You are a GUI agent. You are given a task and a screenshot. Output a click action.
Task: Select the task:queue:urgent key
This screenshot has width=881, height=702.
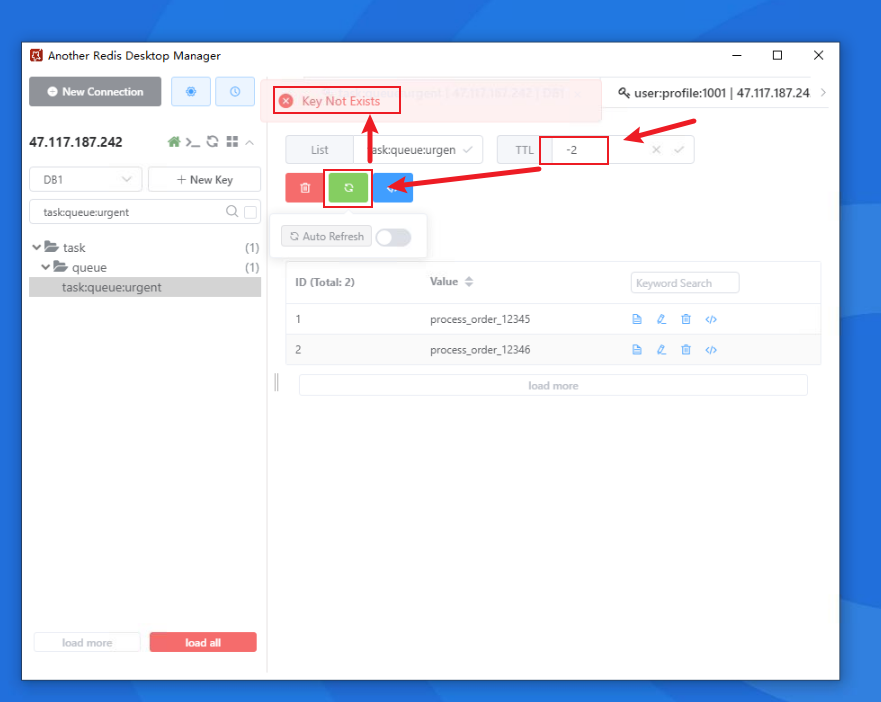[x=145, y=287]
